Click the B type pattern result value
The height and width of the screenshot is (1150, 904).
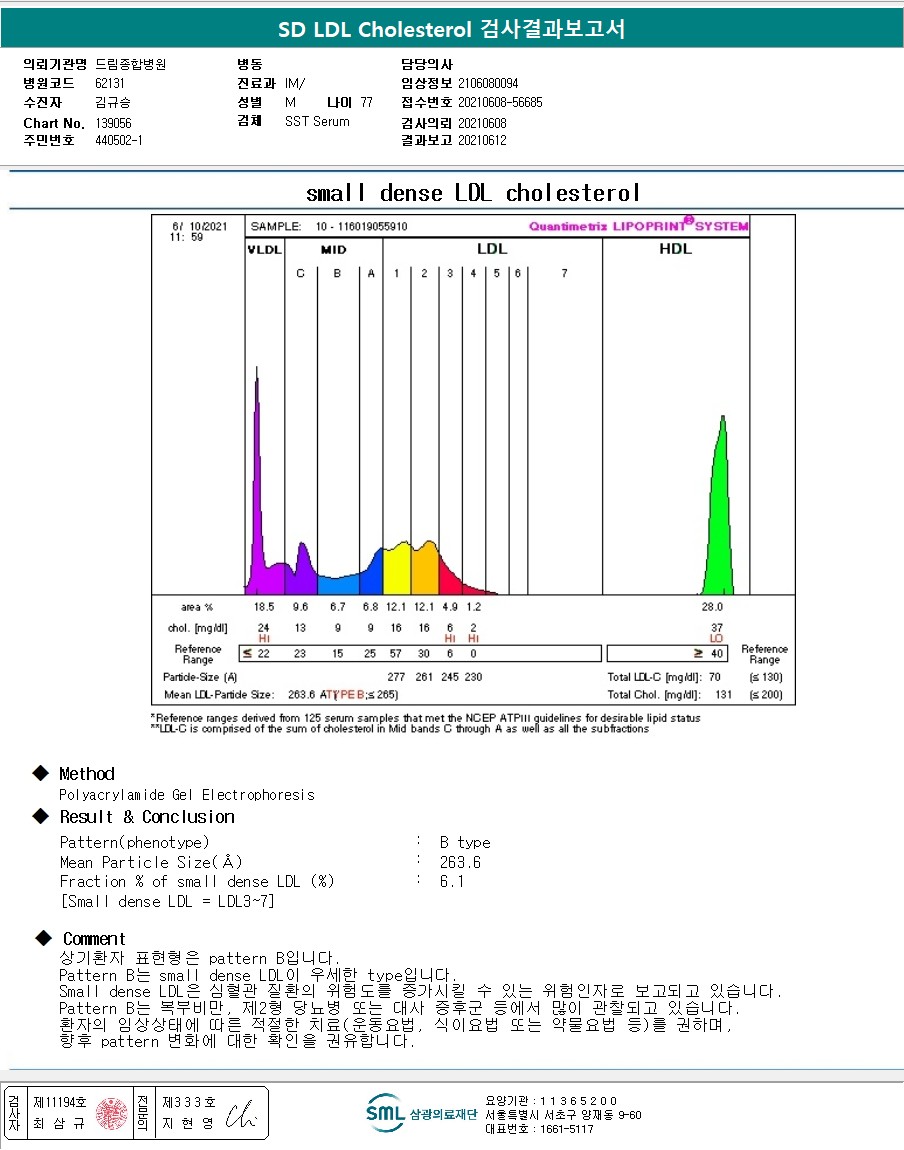pyautogui.click(x=465, y=842)
